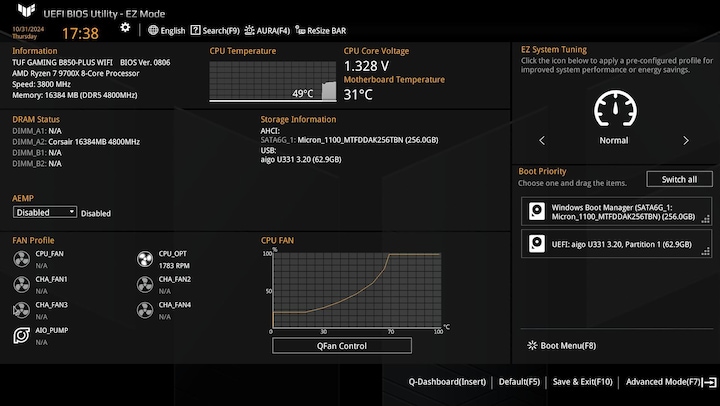The height and width of the screenshot is (406, 720).
Task: Click the Switch all button
Action: 679,179
